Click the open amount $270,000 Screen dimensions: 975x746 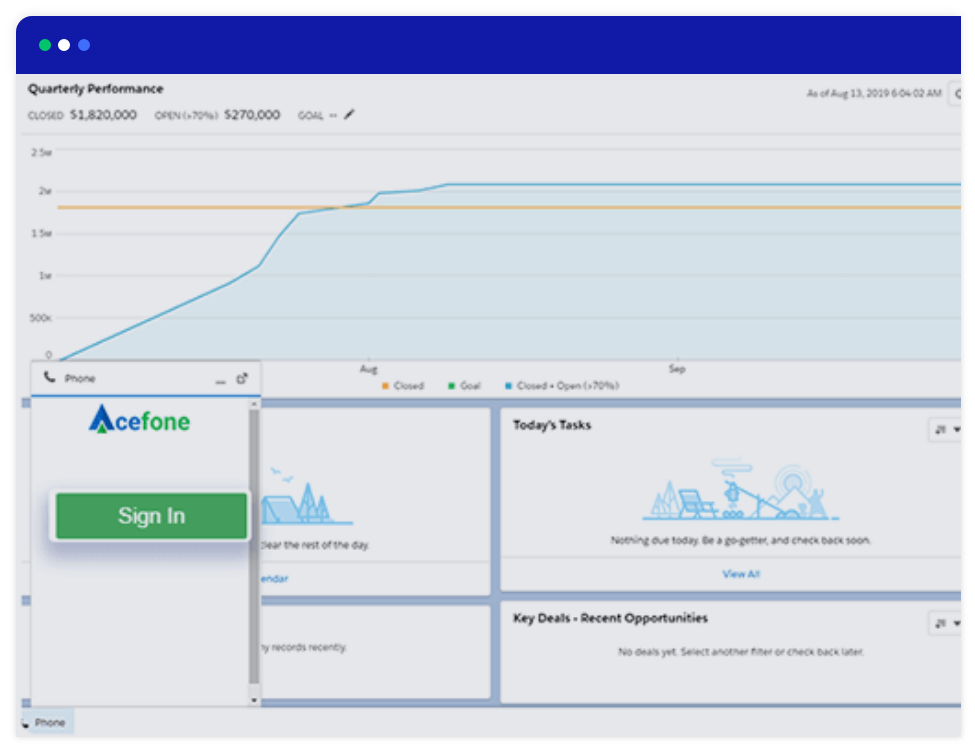click(x=252, y=114)
